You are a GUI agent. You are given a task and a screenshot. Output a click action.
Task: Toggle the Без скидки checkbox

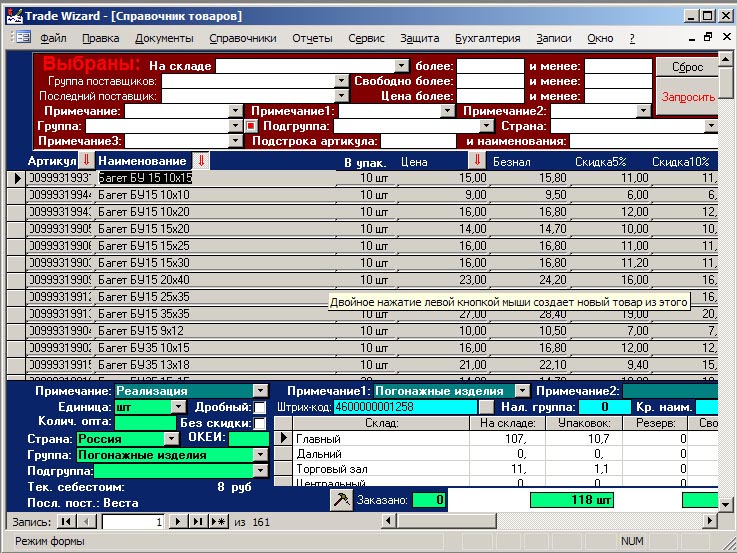pos(260,423)
